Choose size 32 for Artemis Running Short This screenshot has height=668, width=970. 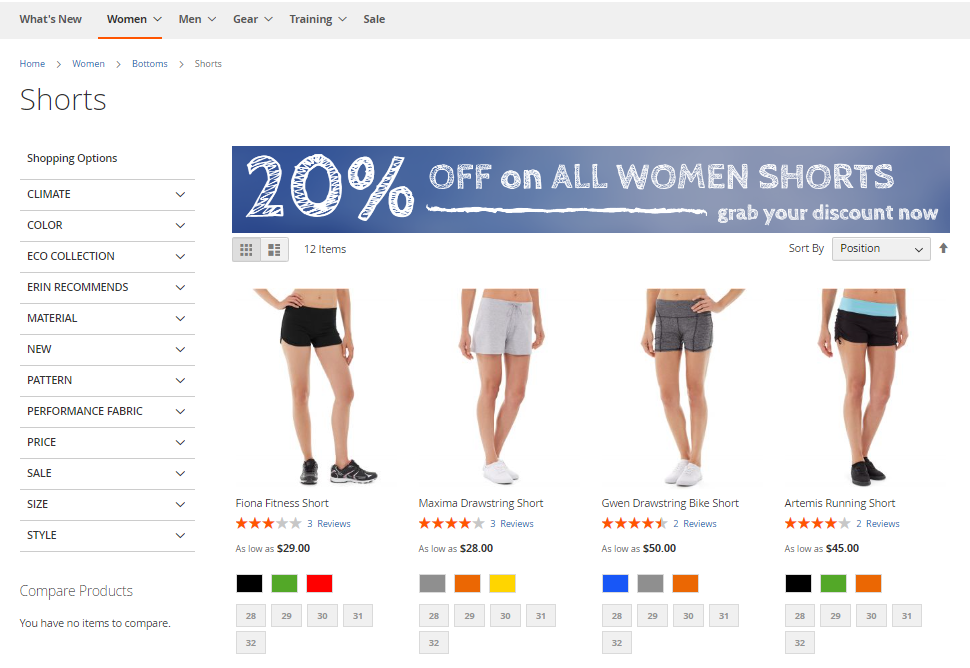click(800, 643)
